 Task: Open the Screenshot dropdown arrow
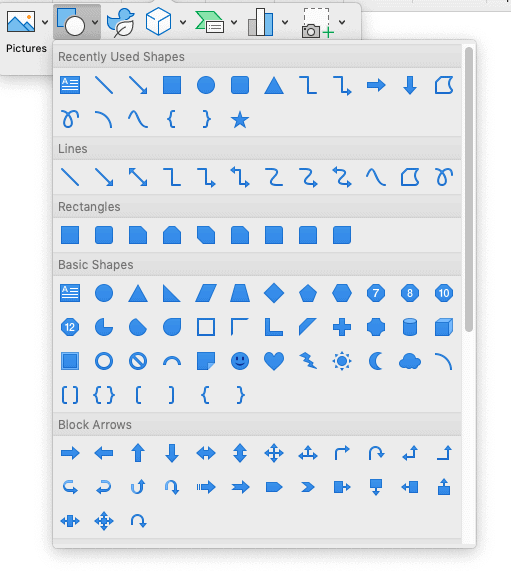342,22
